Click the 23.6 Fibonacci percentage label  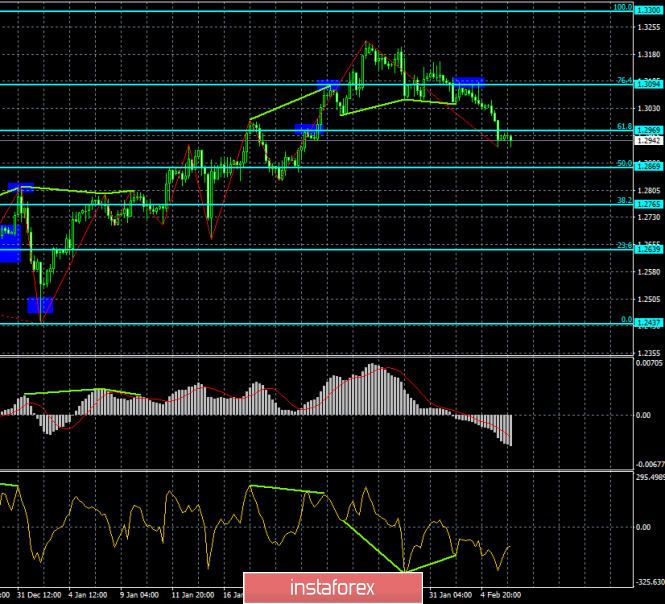point(624,245)
